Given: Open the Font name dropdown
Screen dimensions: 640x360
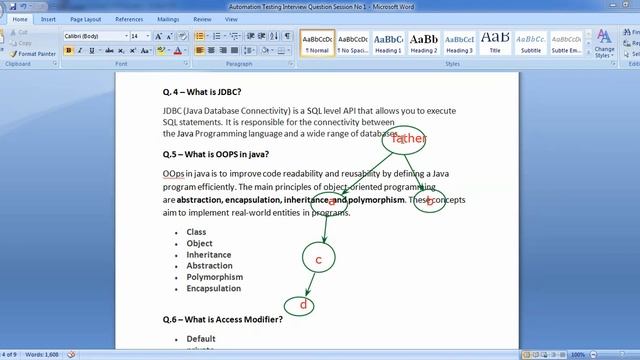Looking at the screenshot, I should click(x=126, y=36).
